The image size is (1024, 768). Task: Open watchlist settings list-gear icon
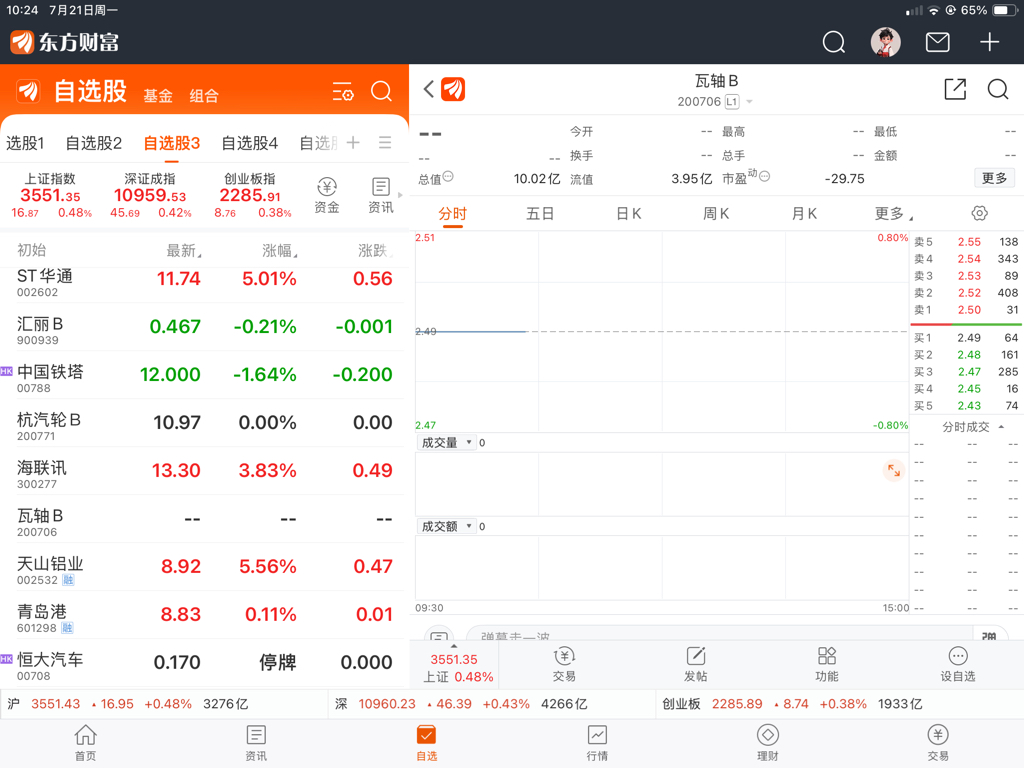[343, 91]
